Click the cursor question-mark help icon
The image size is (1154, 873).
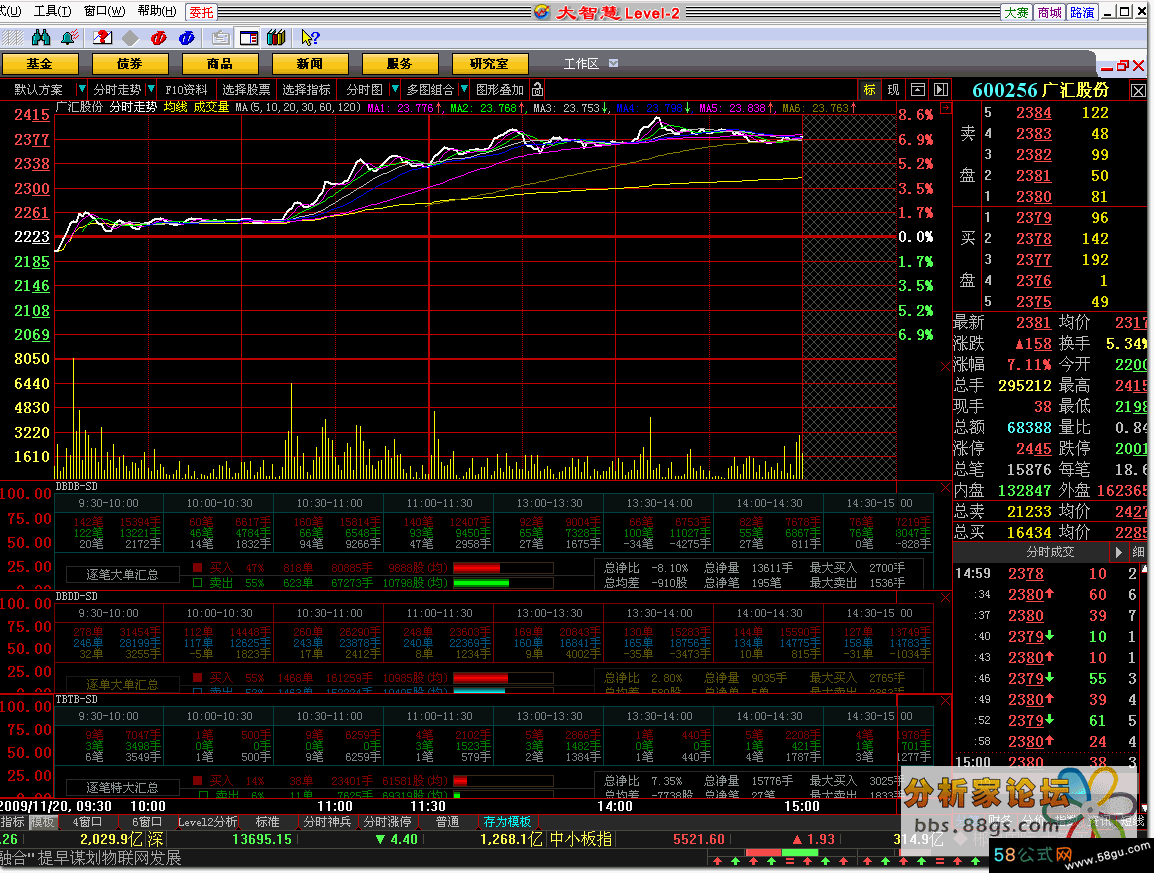[311, 38]
